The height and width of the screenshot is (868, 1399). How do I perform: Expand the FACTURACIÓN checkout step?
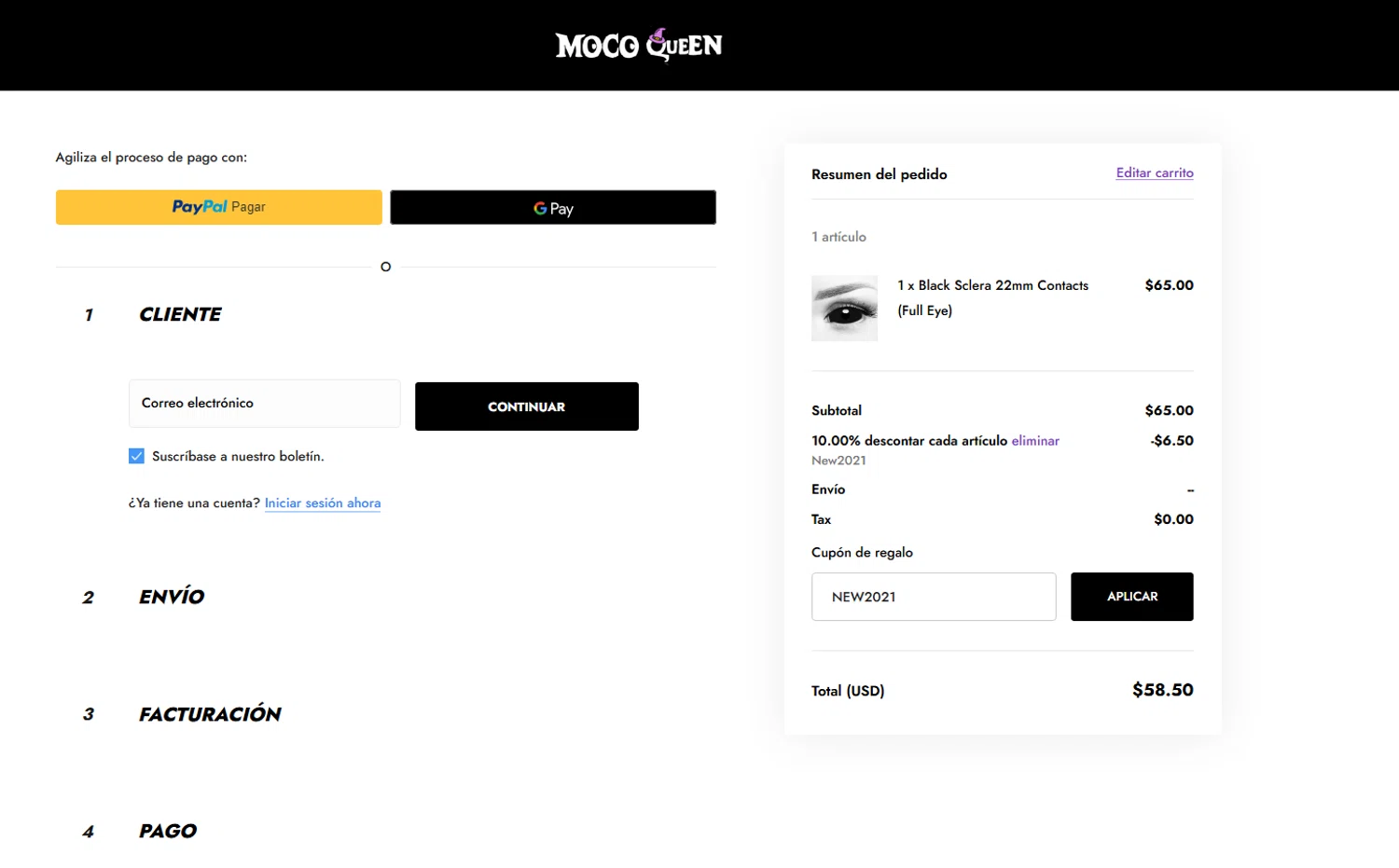tap(210, 714)
